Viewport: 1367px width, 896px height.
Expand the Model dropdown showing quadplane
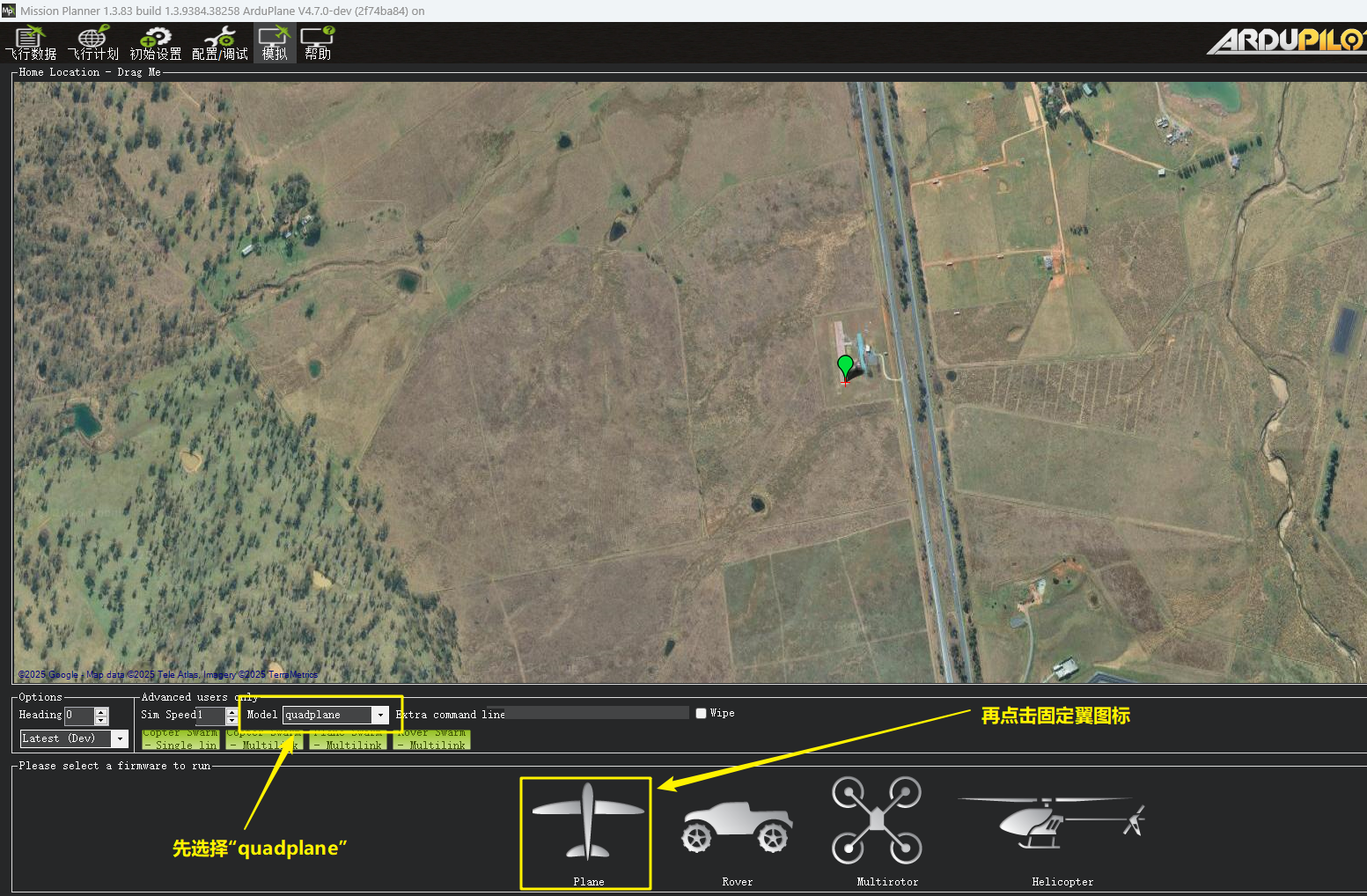380,716
